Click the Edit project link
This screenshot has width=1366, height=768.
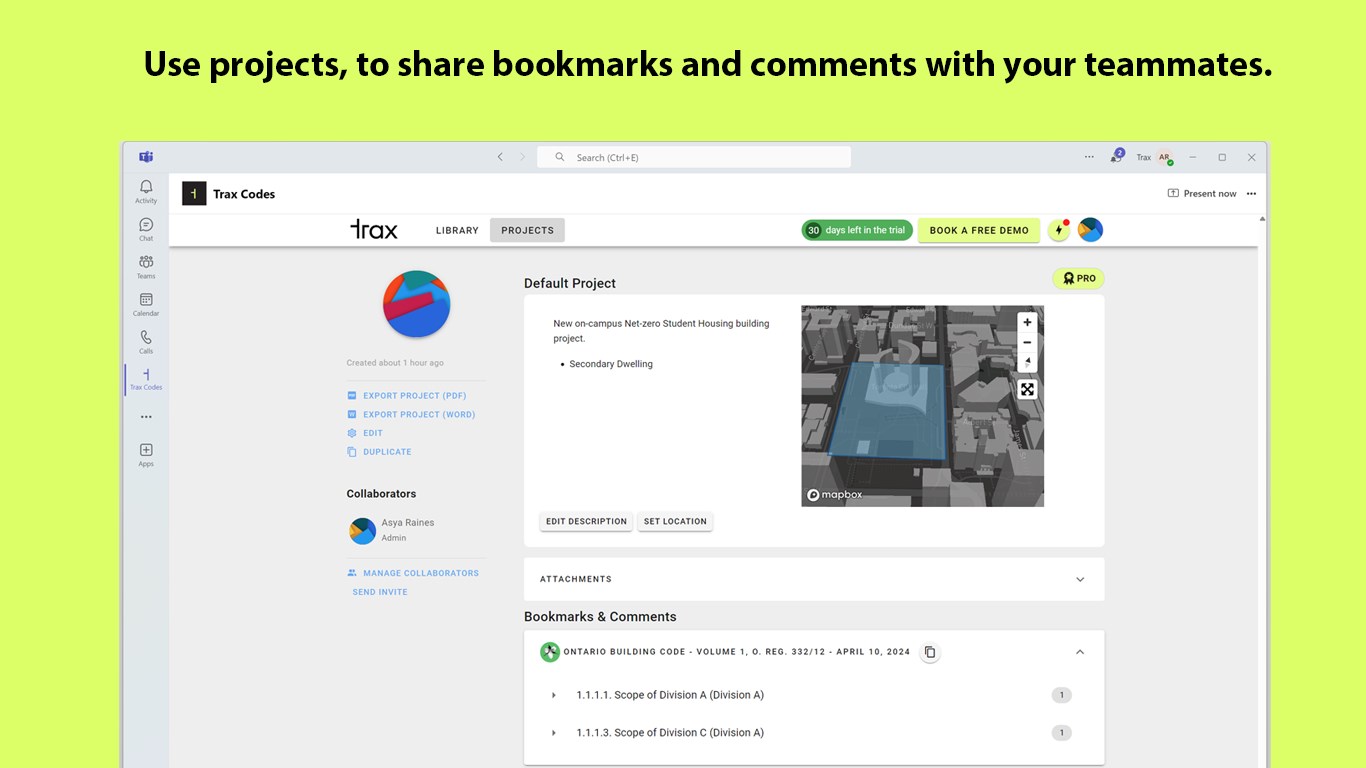coord(365,433)
